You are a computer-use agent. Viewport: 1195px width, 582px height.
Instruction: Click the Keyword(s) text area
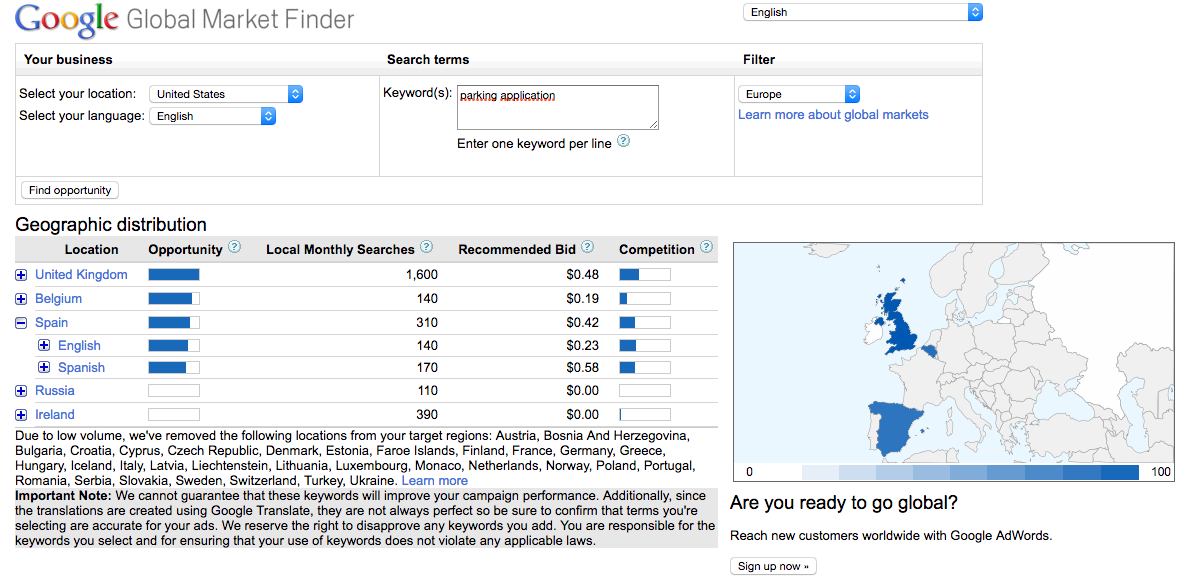coord(558,107)
